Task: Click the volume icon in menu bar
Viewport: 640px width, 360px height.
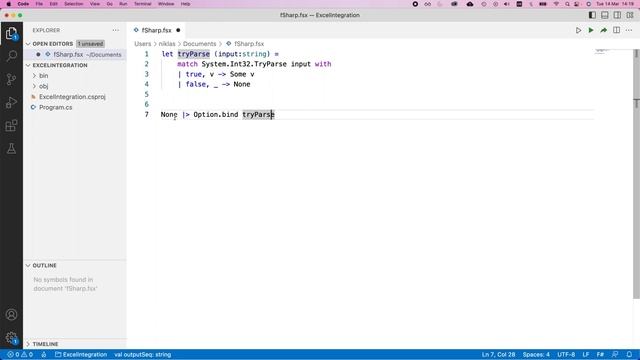Action: coord(507,4)
